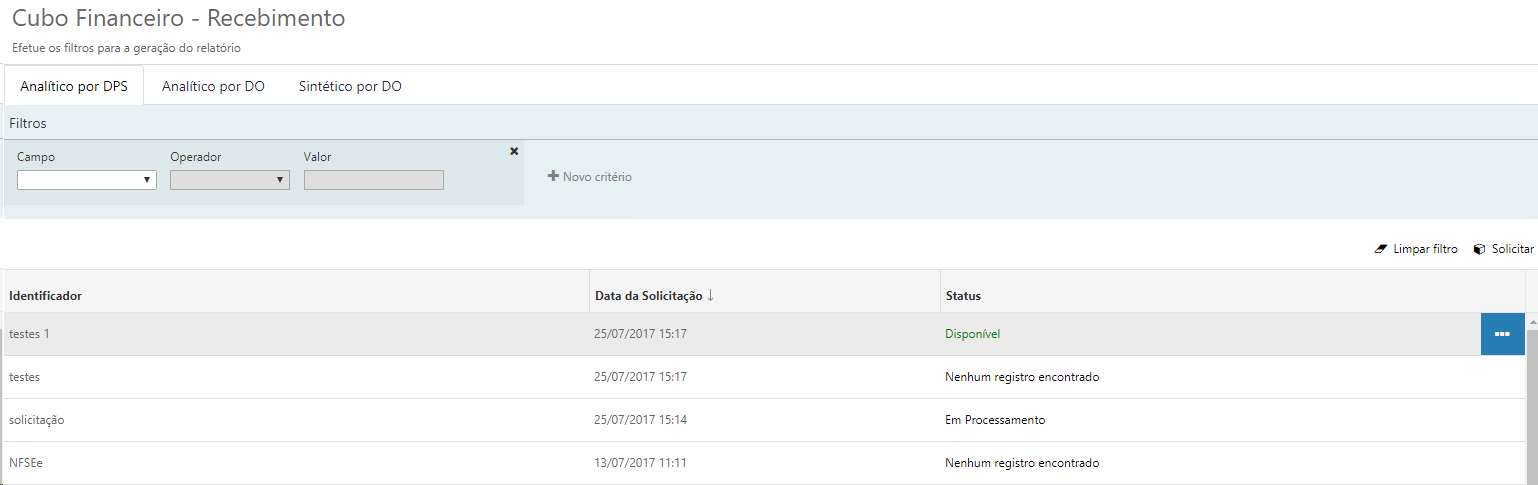Screen dimensions: 1538x485
Task: Remove the filter criterion with X icon
Action: (x=514, y=151)
